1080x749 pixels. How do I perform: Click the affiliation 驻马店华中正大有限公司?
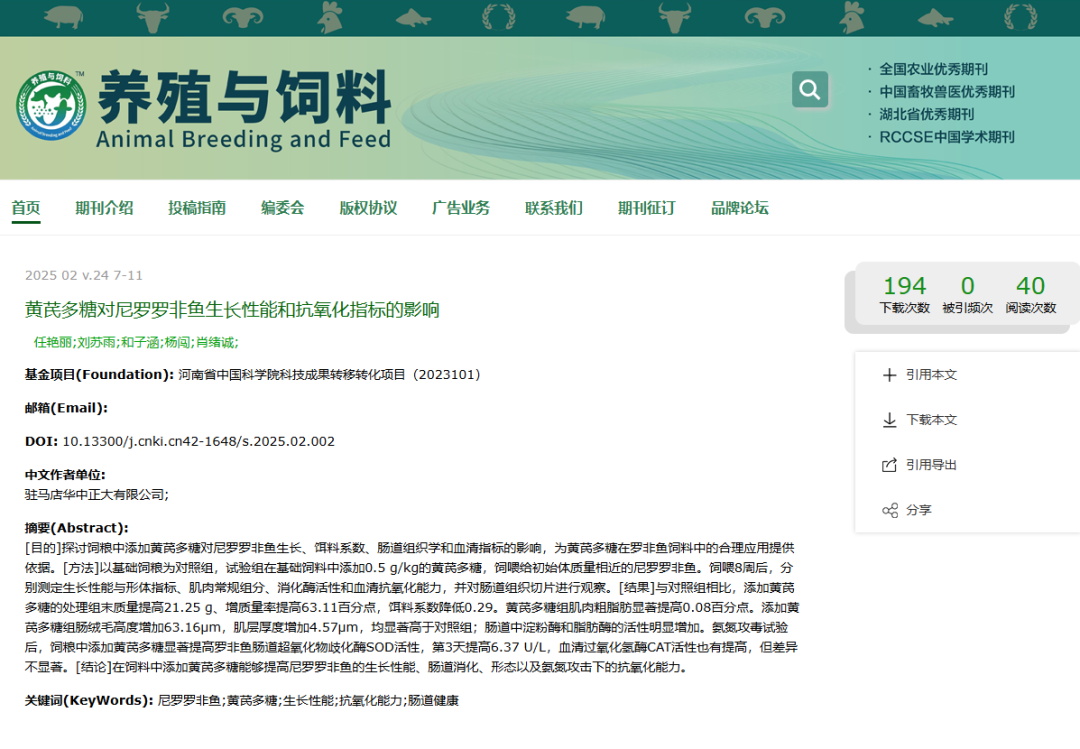click(x=95, y=495)
